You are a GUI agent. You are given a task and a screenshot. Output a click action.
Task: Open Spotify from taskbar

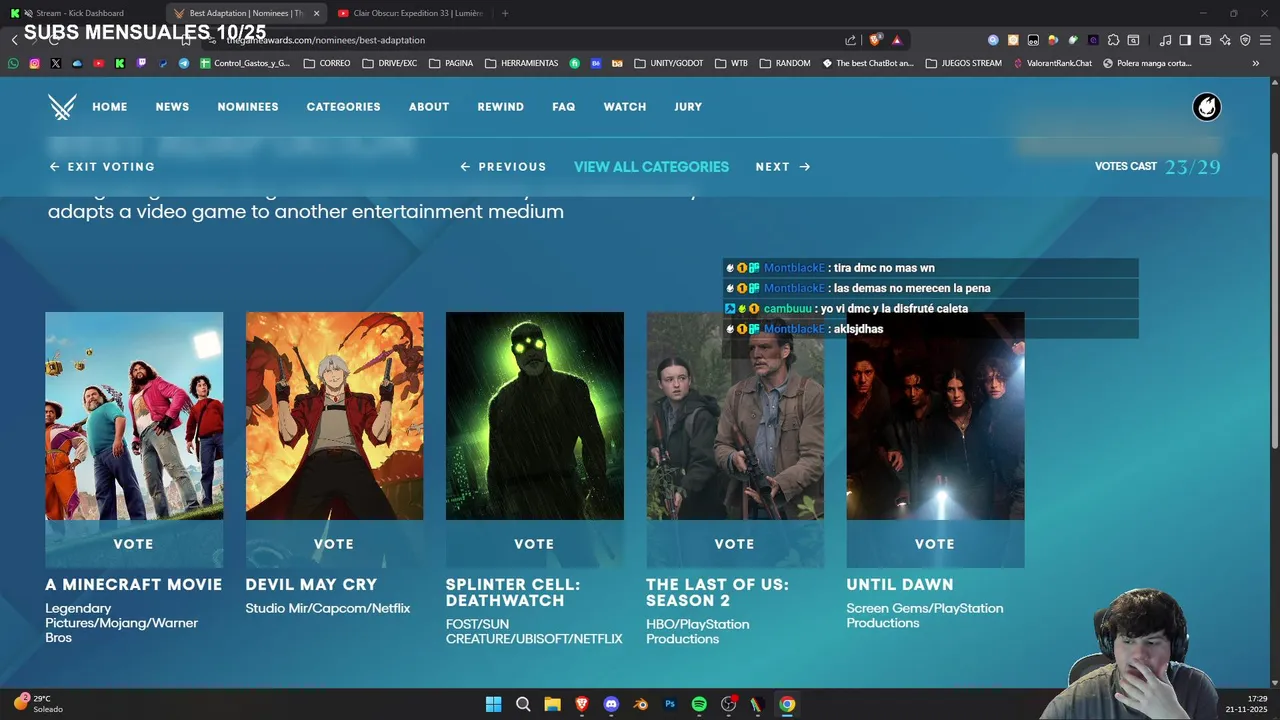pos(699,704)
